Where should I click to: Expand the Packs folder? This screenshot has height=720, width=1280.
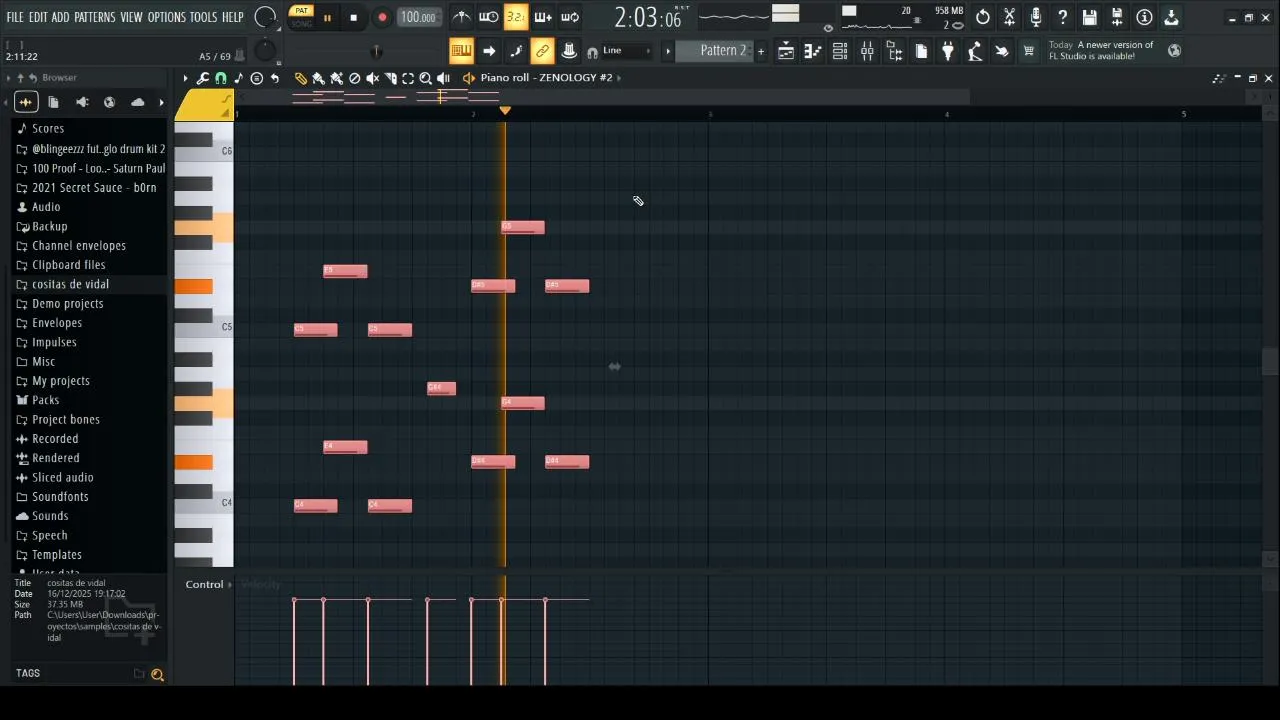tap(46, 400)
